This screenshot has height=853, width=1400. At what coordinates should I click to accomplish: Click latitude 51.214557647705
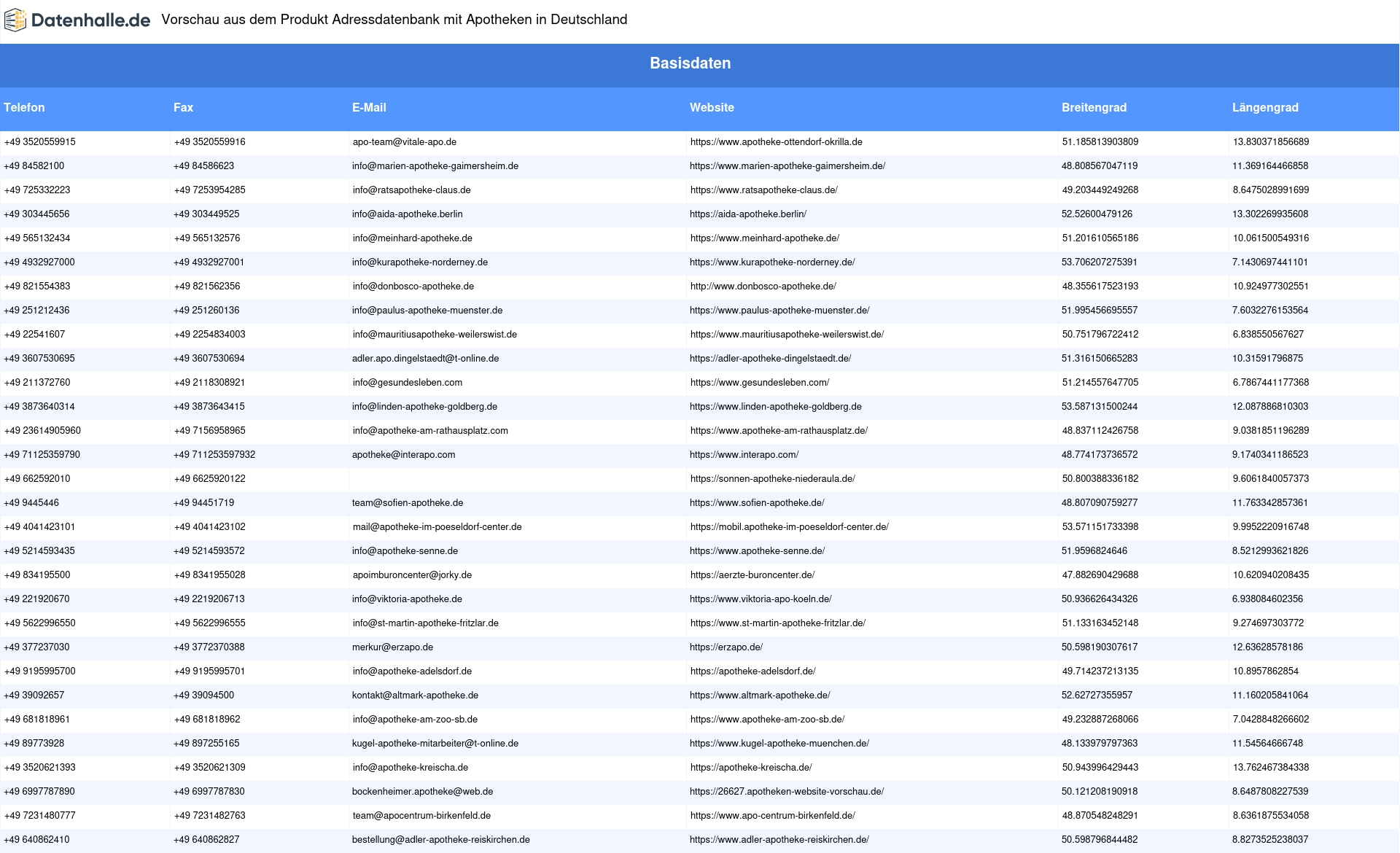click(1100, 383)
